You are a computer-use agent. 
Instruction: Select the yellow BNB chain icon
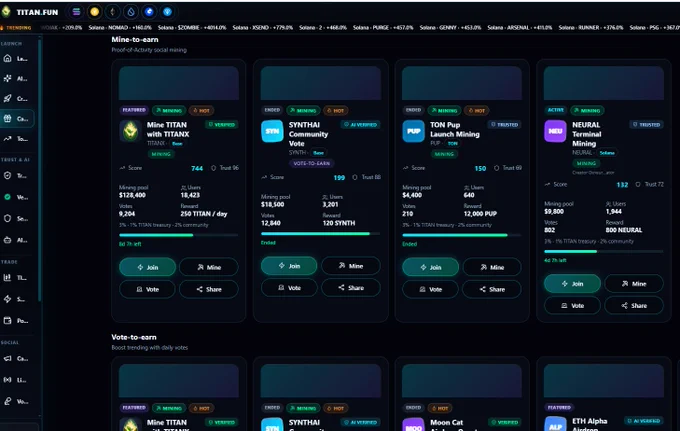click(95, 12)
